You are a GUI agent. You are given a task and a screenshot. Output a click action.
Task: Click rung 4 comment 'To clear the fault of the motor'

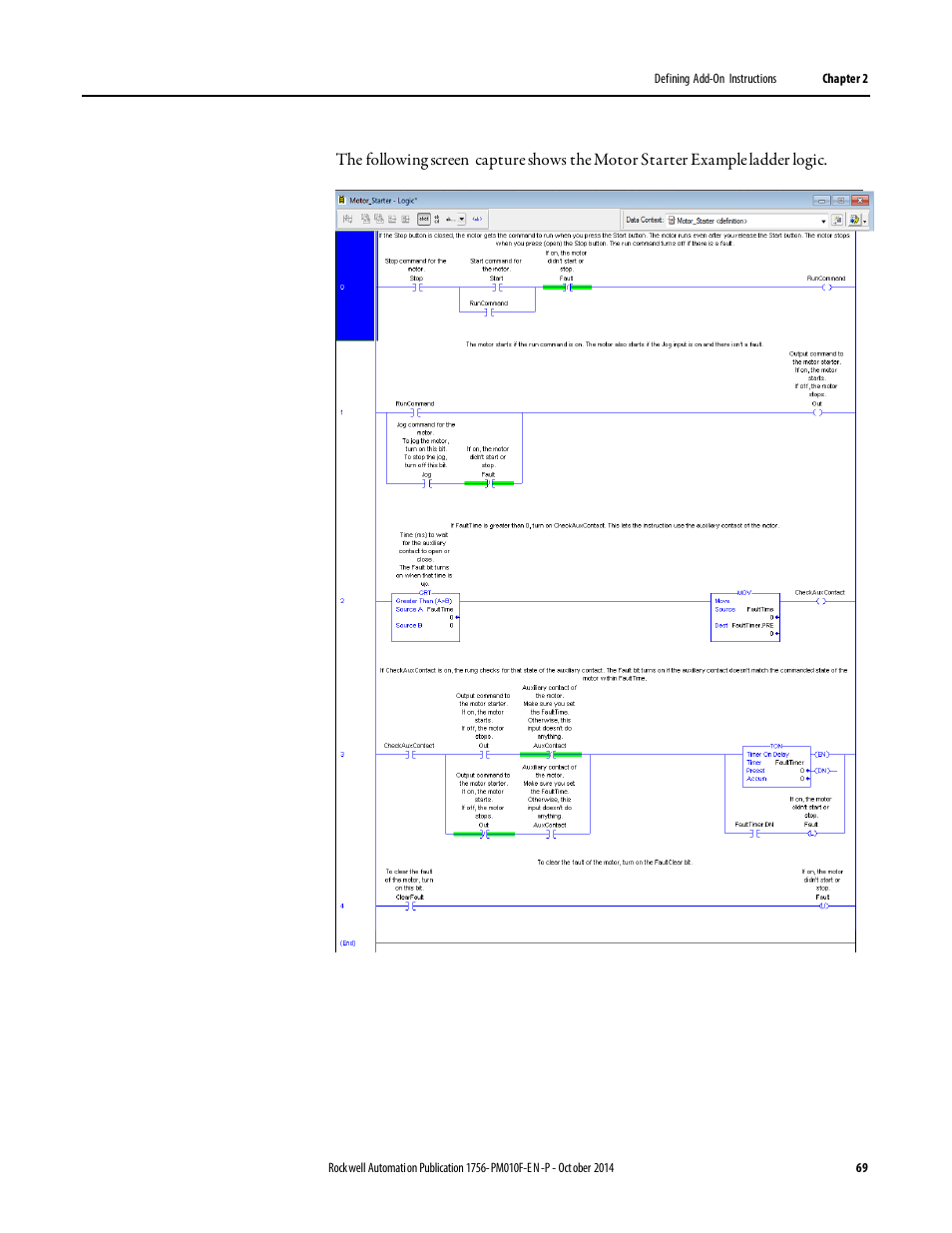click(x=615, y=863)
